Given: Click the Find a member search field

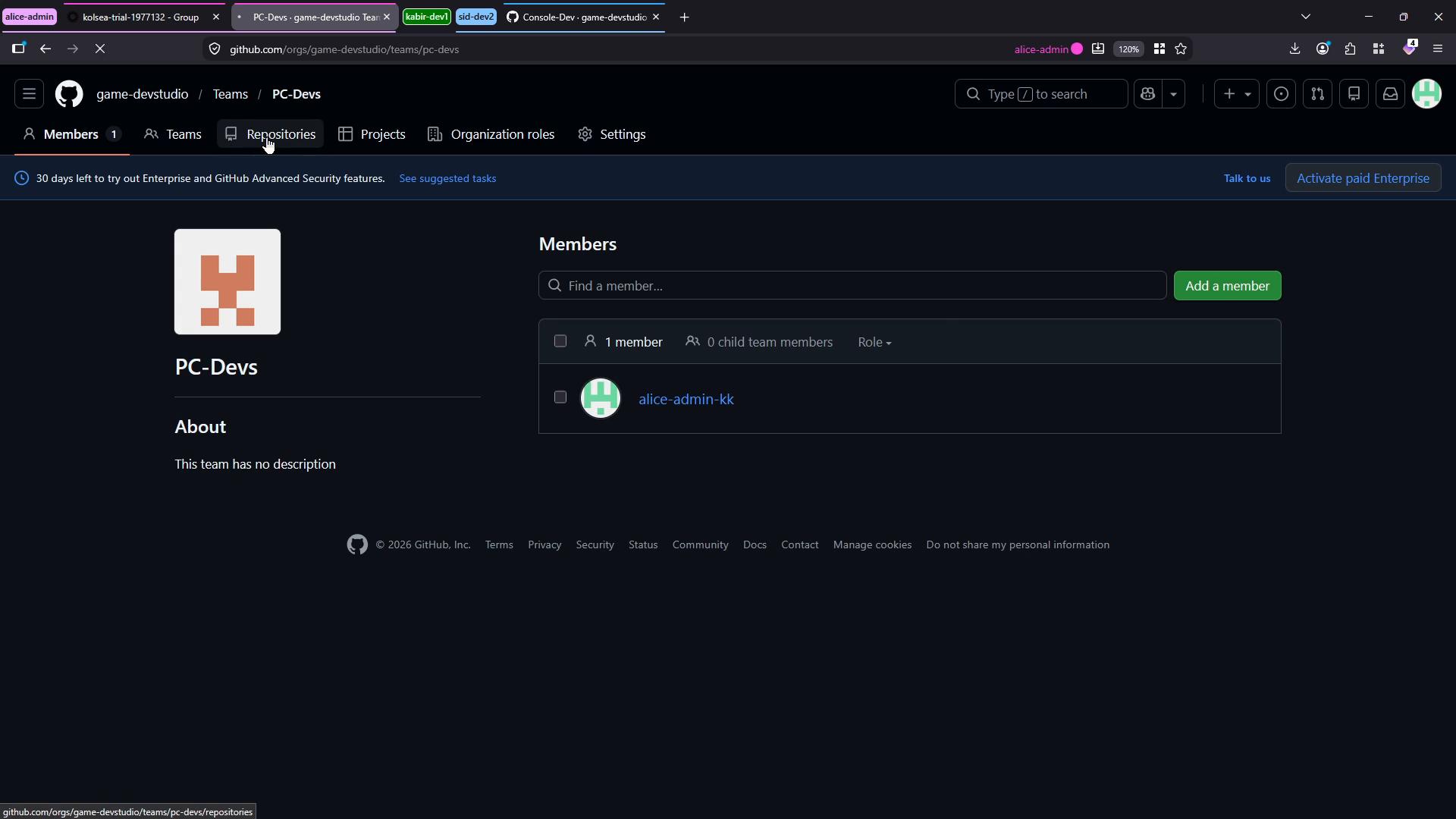Looking at the screenshot, I should pyautogui.click(x=852, y=286).
